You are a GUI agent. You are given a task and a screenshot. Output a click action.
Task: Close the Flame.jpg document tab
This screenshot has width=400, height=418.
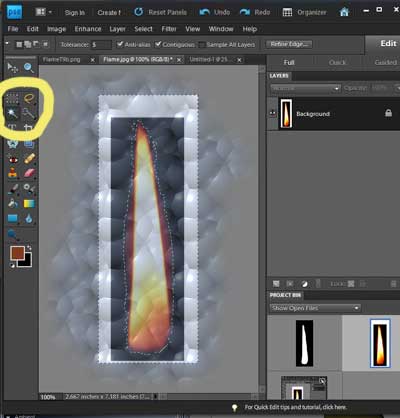179,60
